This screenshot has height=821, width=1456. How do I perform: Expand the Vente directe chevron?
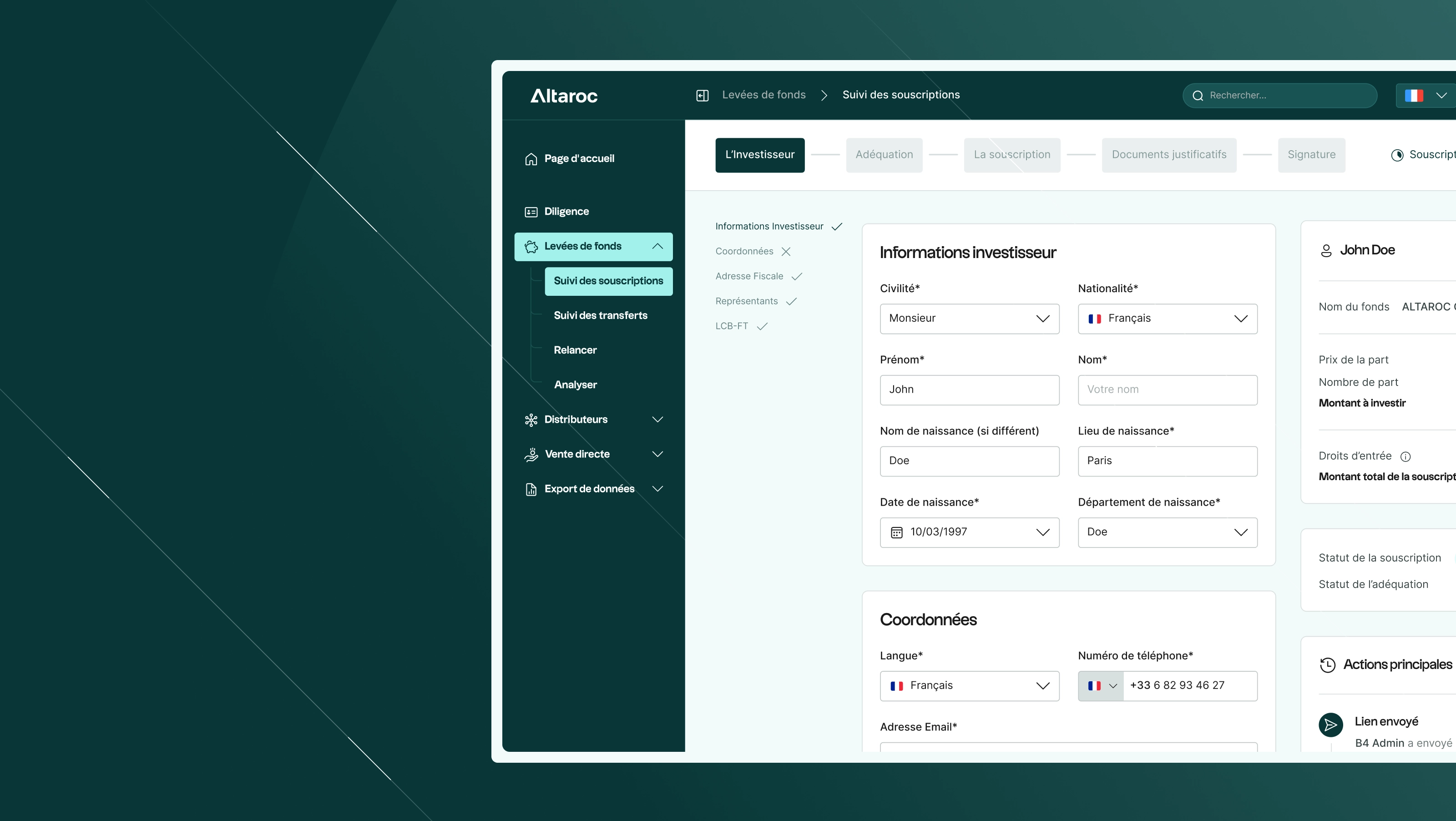click(657, 454)
